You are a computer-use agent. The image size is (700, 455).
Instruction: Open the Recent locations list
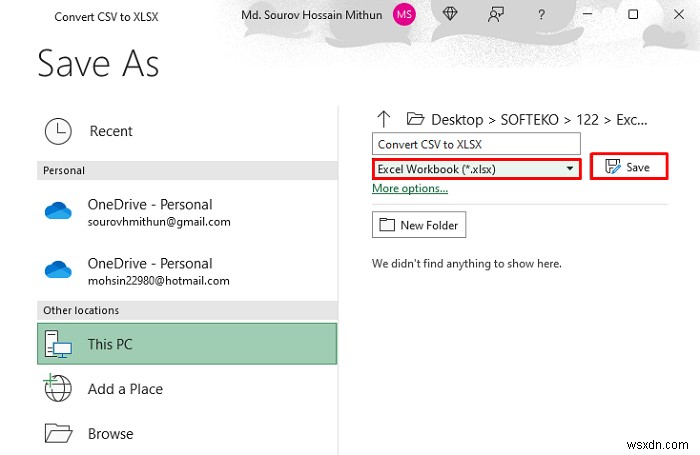click(x=187, y=131)
